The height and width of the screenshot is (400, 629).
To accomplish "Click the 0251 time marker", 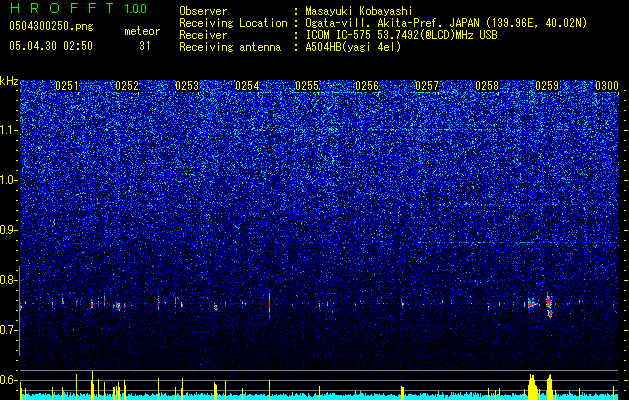I will coord(67,86).
